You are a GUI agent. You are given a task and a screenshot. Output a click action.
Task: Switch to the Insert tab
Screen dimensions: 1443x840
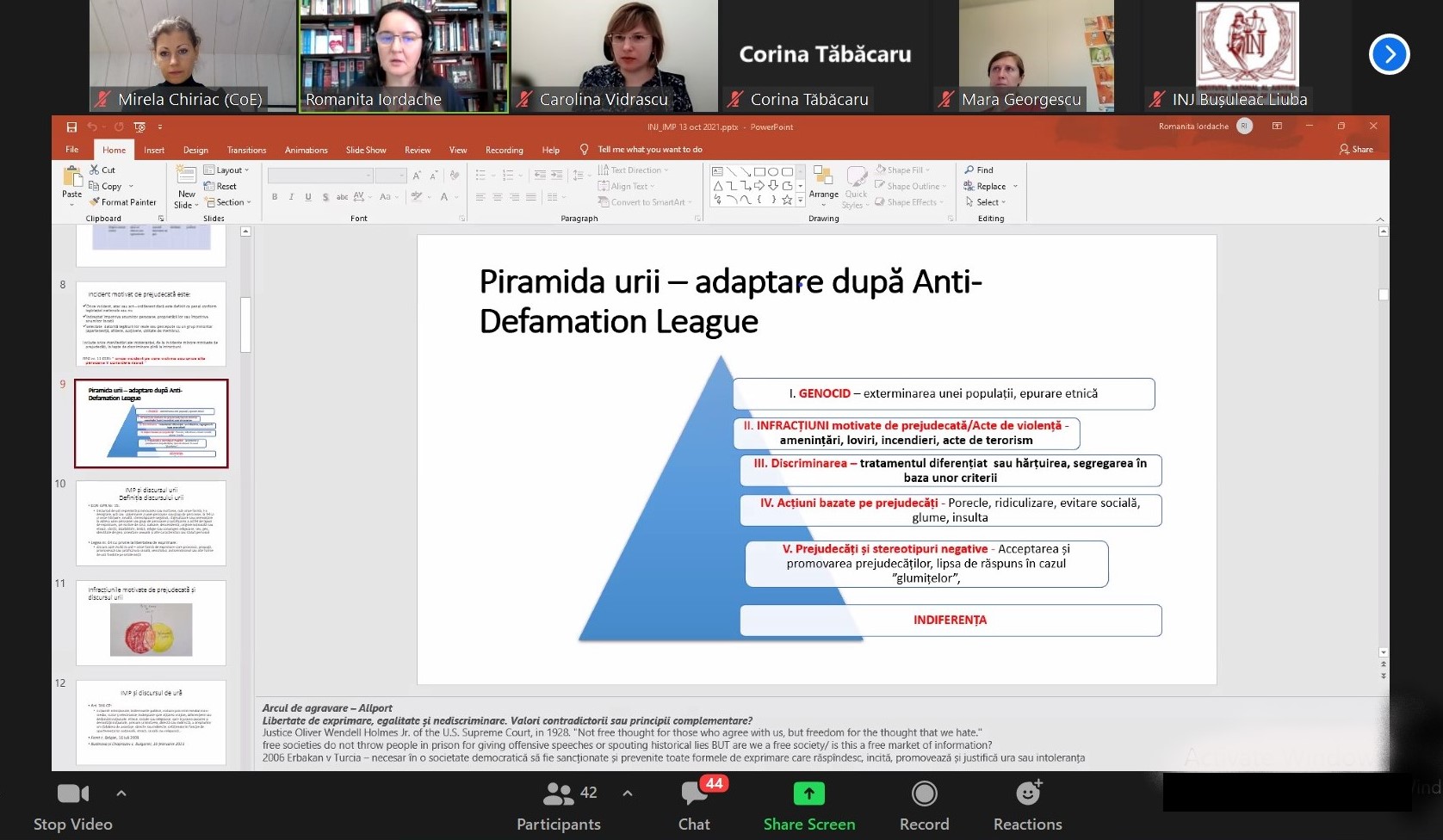click(154, 150)
